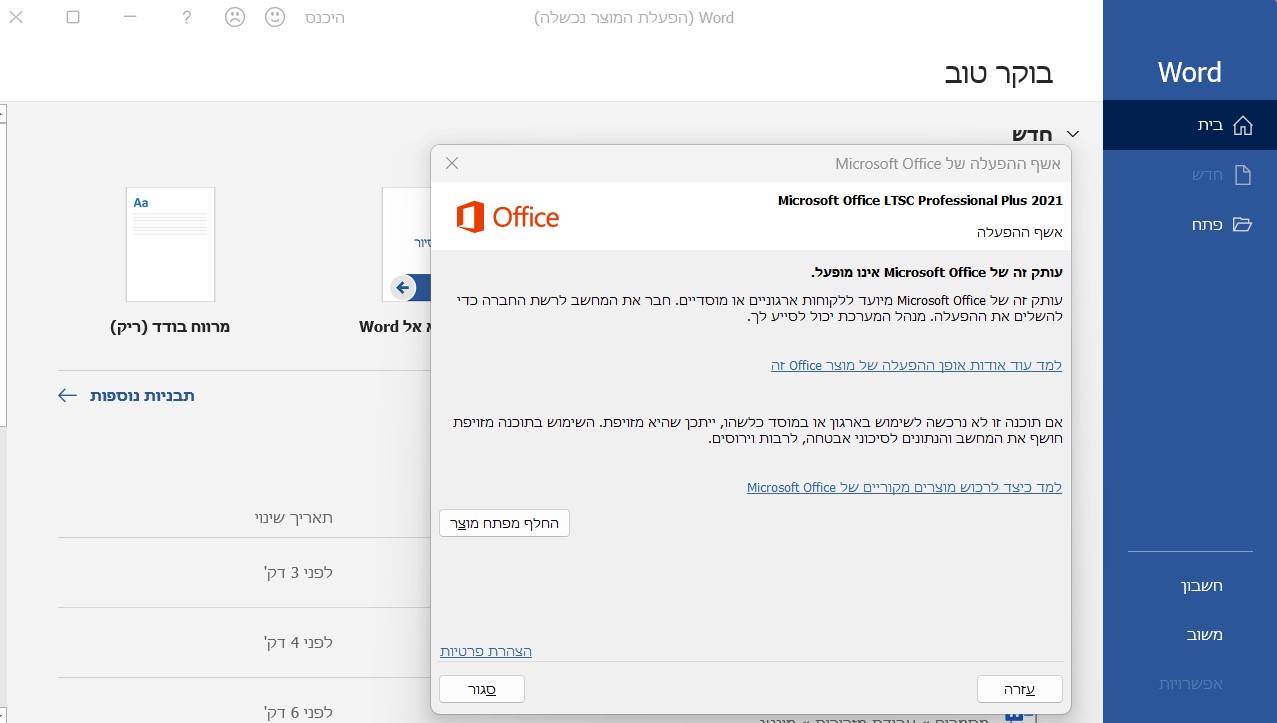Open link about purchasing genuine Microsoft Office products
1277x723 pixels.
click(x=904, y=487)
